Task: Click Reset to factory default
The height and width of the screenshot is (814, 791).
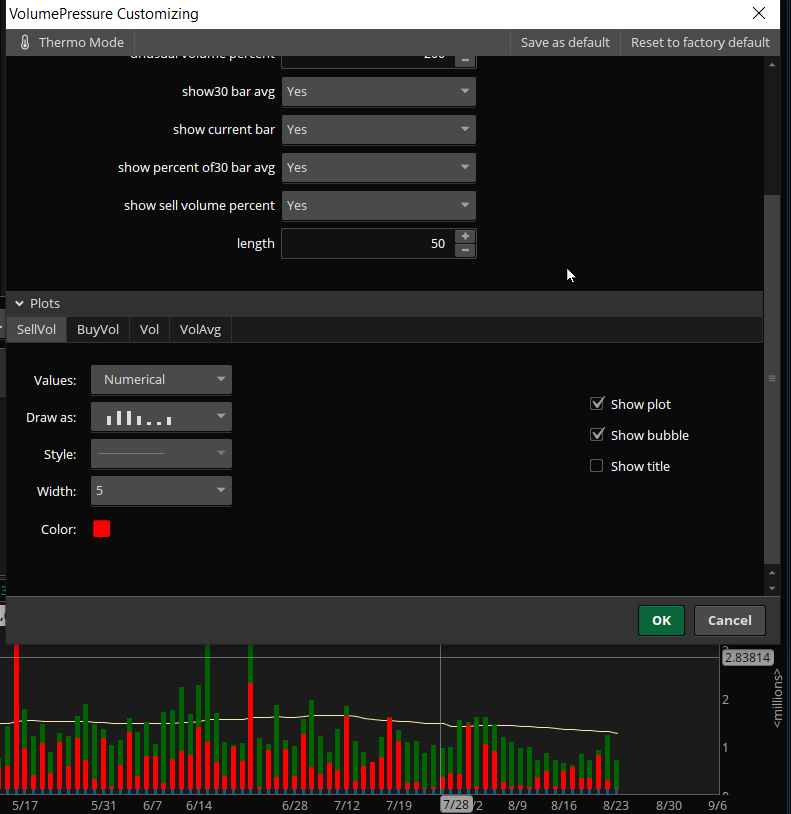Action: coord(700,43)
